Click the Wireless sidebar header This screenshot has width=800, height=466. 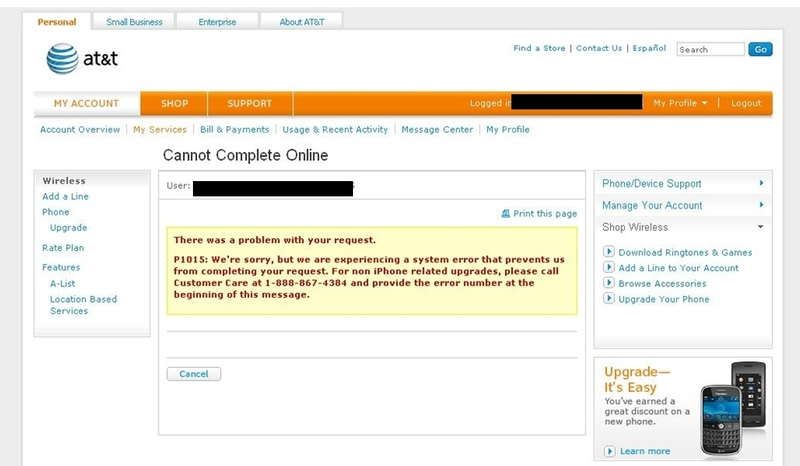click(x=64, y=181)
